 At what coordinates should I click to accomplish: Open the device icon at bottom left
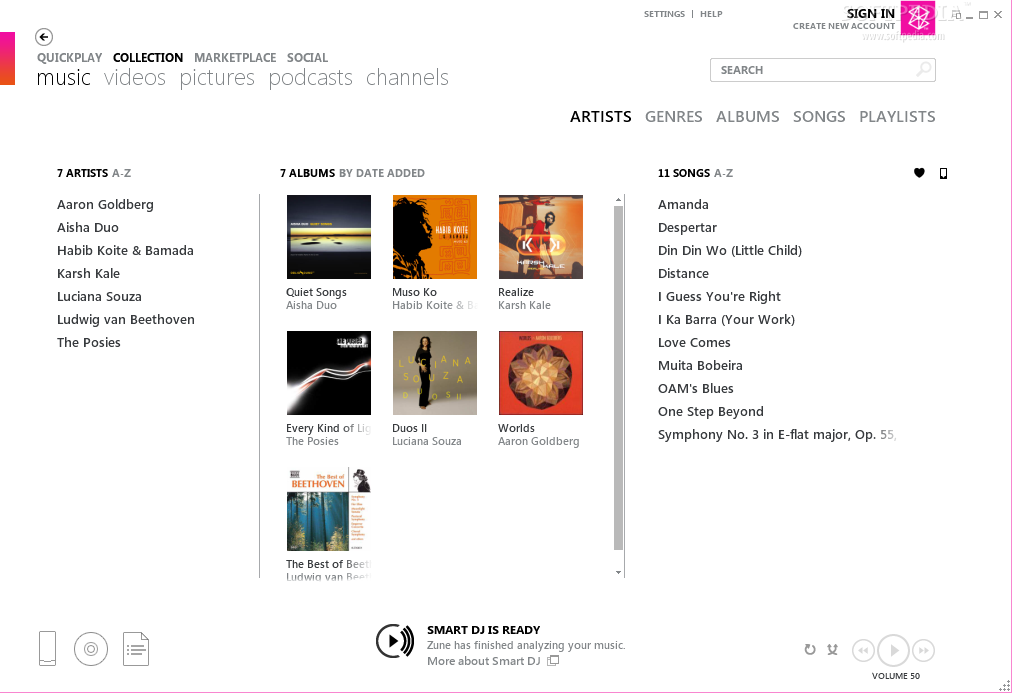pyautogui.click(x=47, y=648)
